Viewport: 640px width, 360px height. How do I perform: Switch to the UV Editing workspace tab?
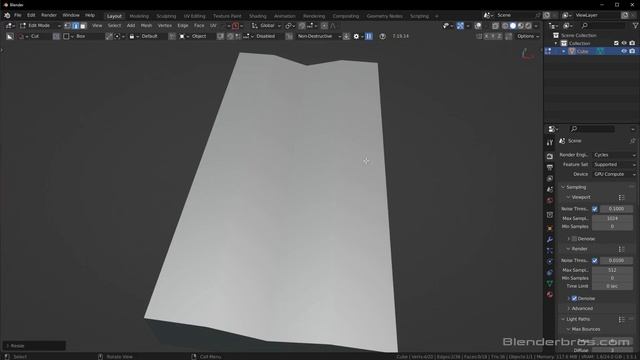[x=194, y=16]
